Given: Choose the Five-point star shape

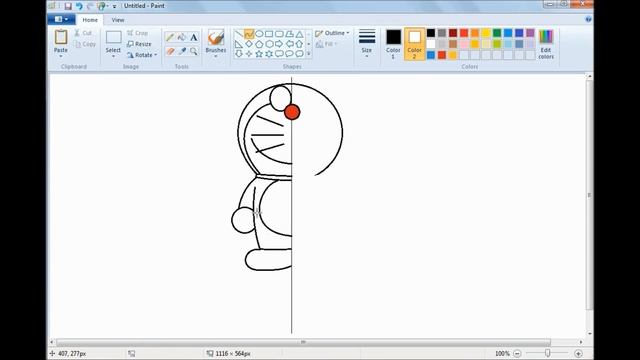Looking at the screenshot, I should pos(259,53).
